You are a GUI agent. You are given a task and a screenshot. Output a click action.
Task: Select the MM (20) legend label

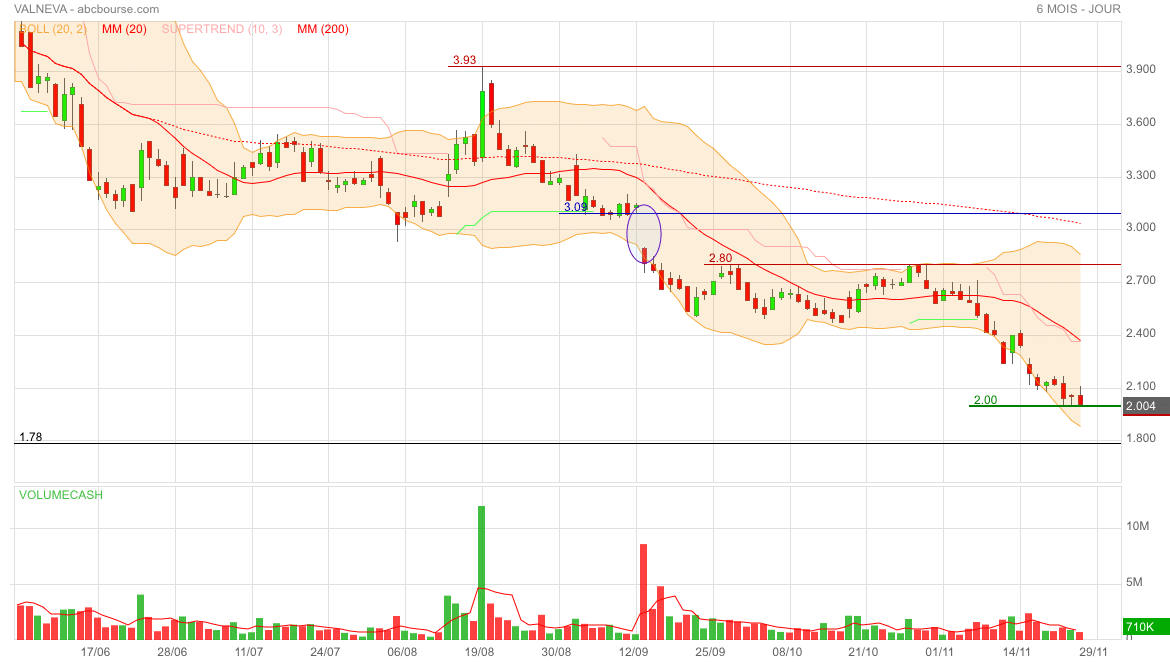point(125,29)
